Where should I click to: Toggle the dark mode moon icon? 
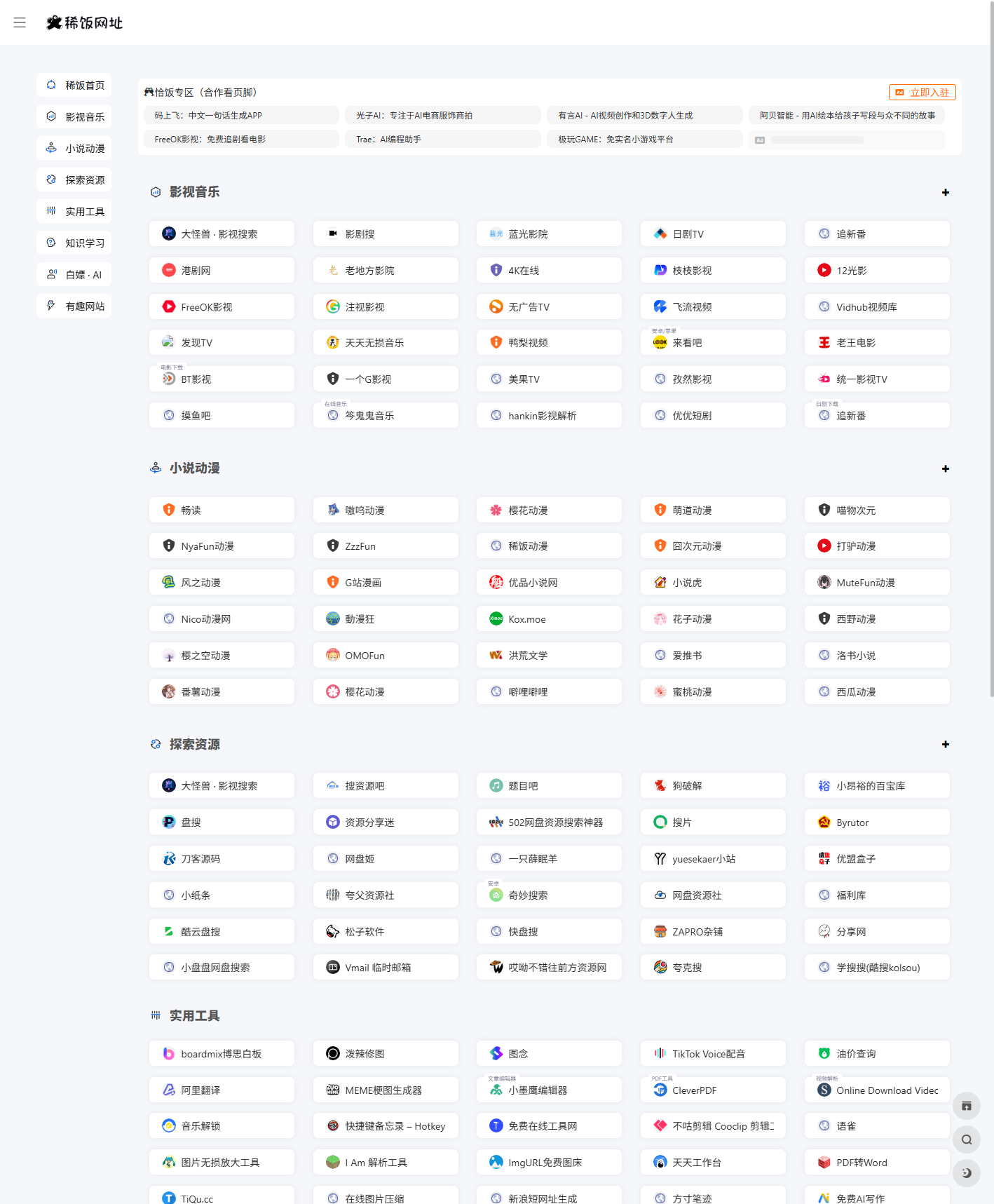(967, 1172)
